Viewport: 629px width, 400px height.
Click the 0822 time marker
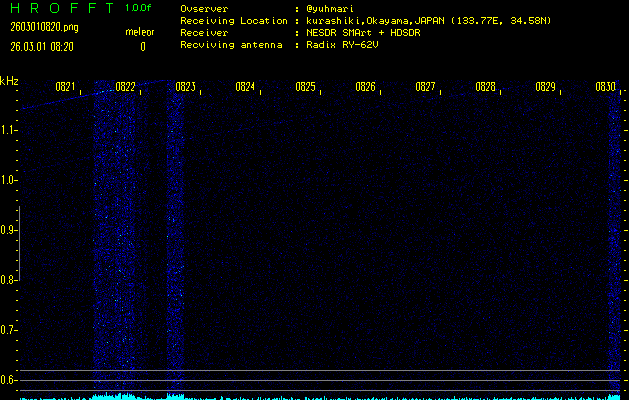pyautogui.click(x=125, y=87)
